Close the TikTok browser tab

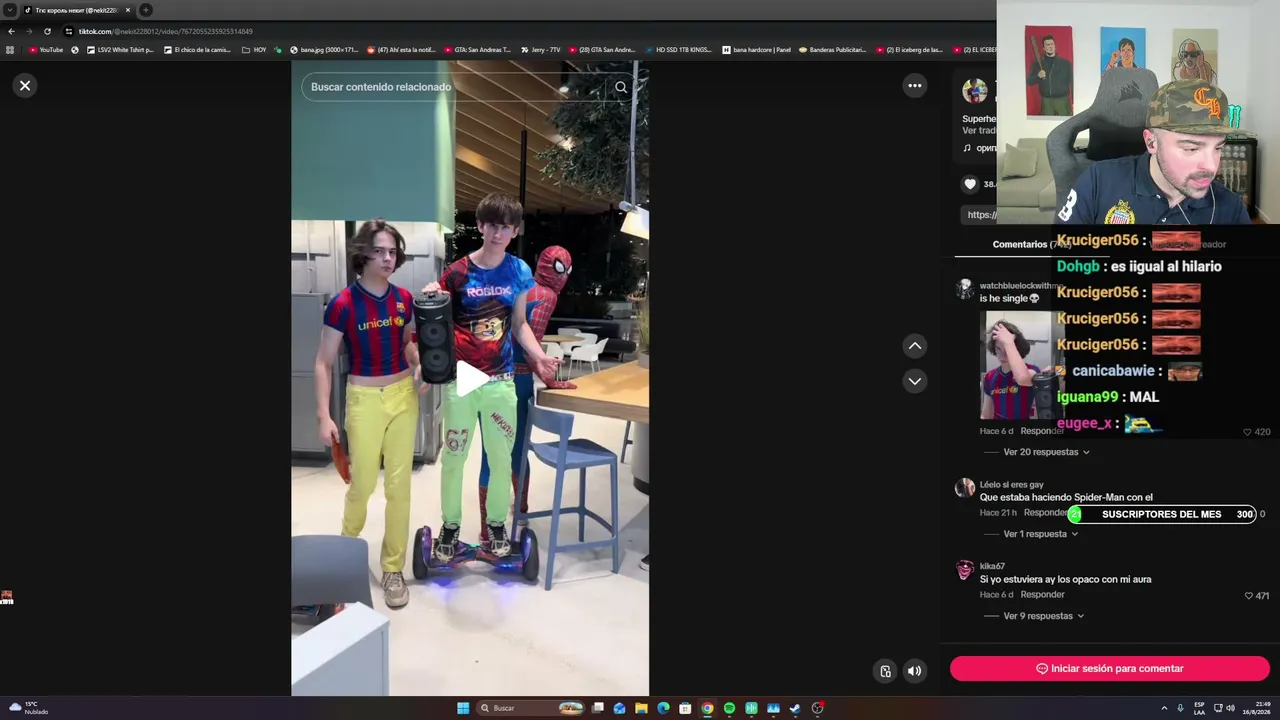pyautogui.click(x=128, y=10)
